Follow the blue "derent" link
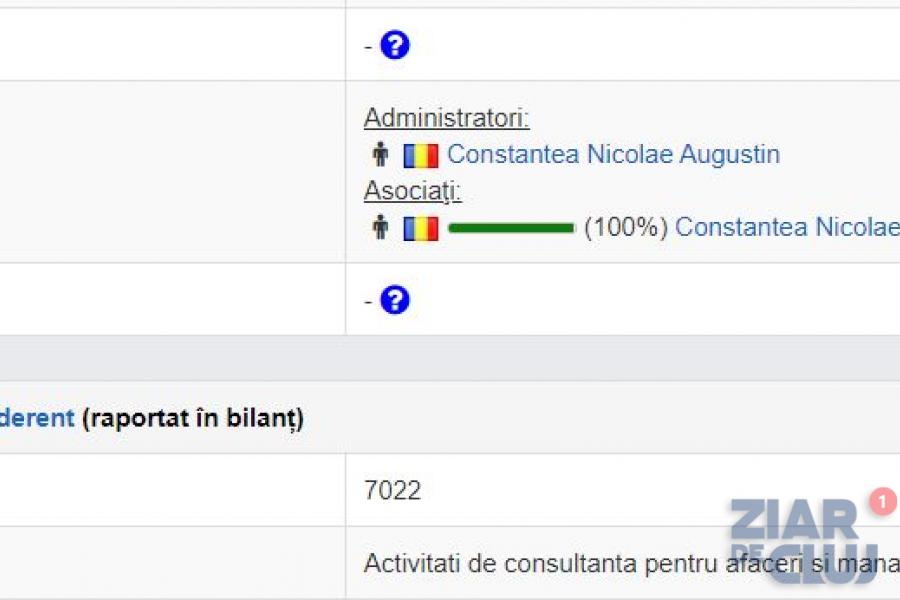 [37, 418]
